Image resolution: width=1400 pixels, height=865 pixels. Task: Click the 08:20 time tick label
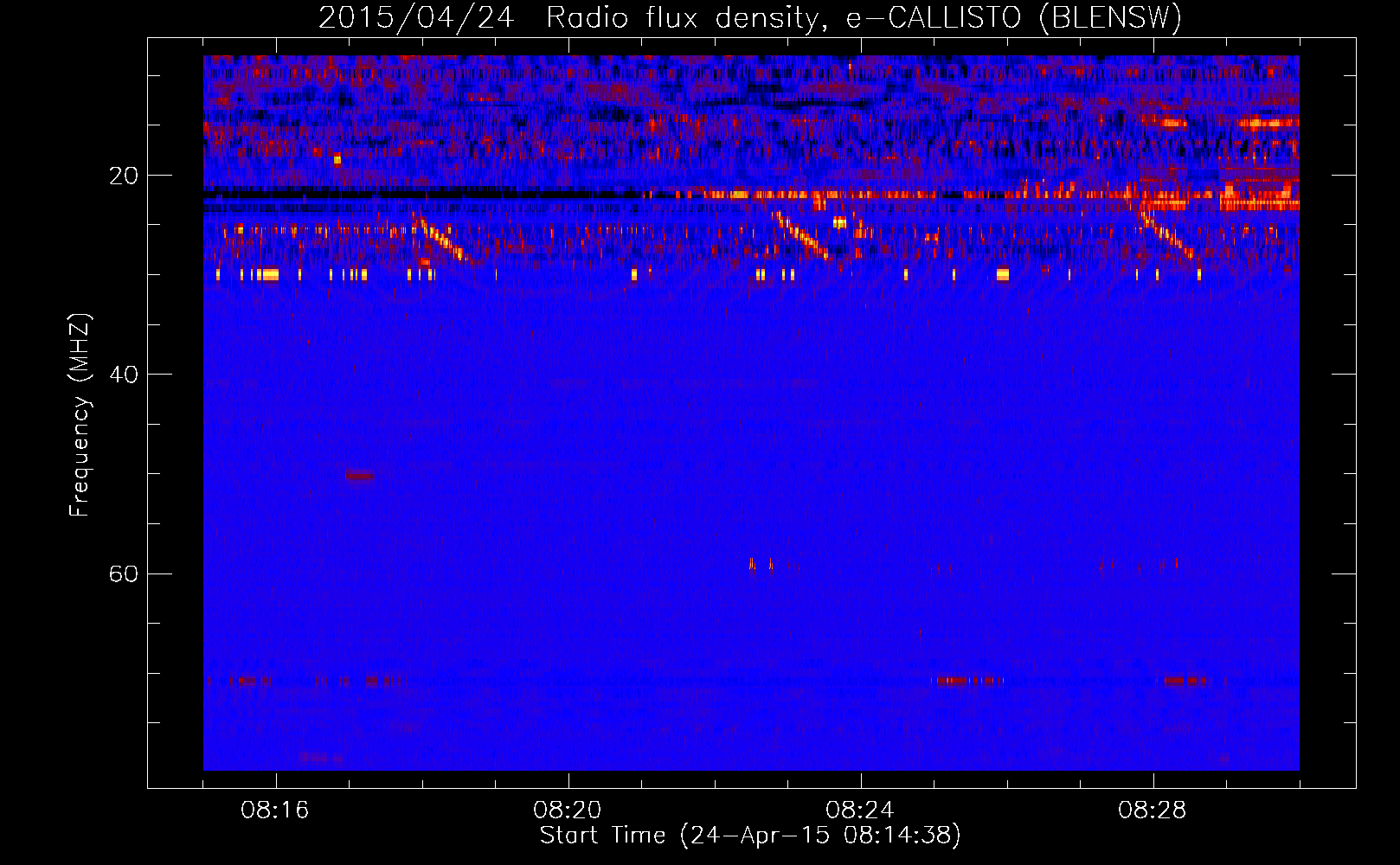(568, 811)
